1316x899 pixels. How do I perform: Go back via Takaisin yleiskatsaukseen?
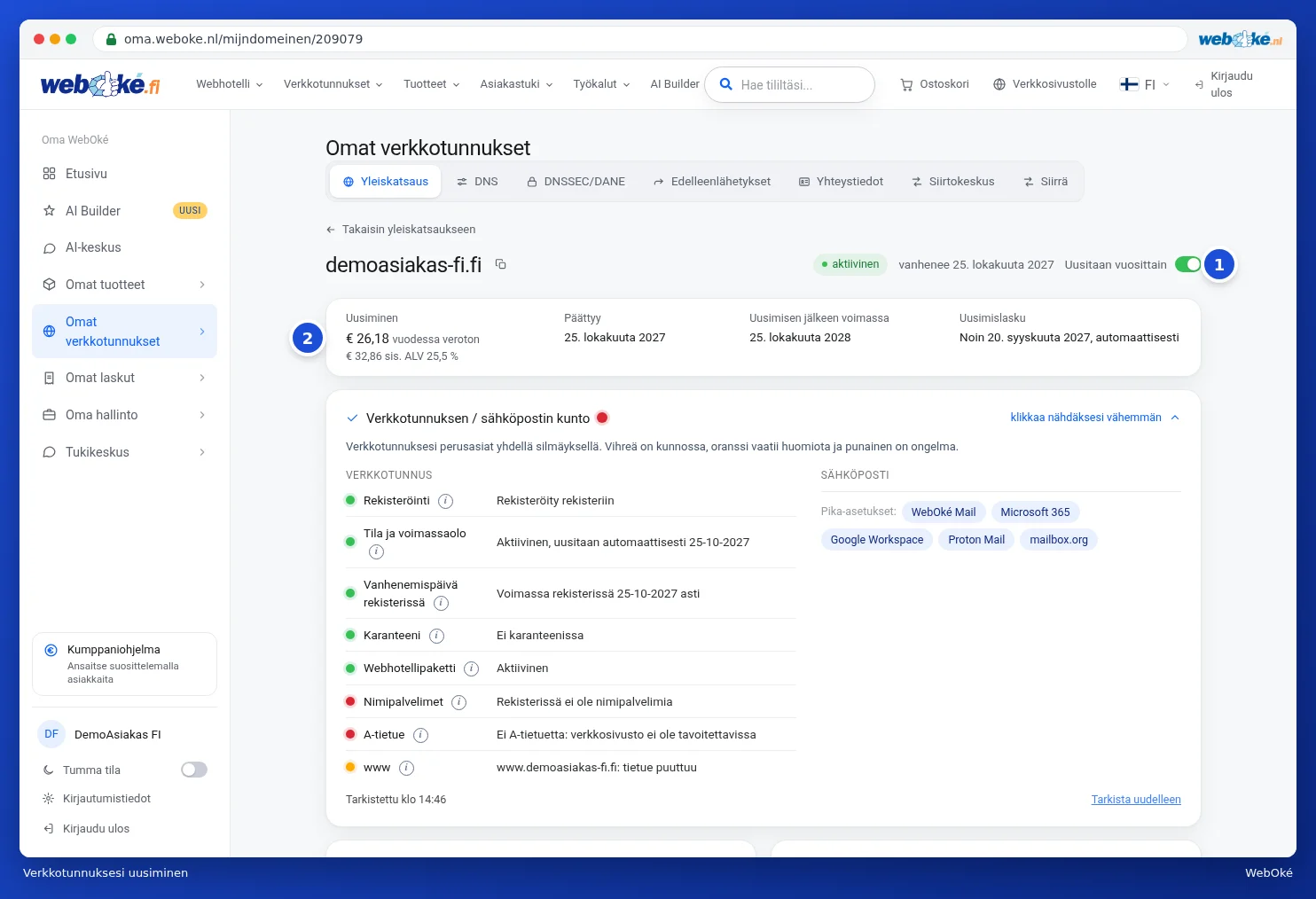coord(401,230)
